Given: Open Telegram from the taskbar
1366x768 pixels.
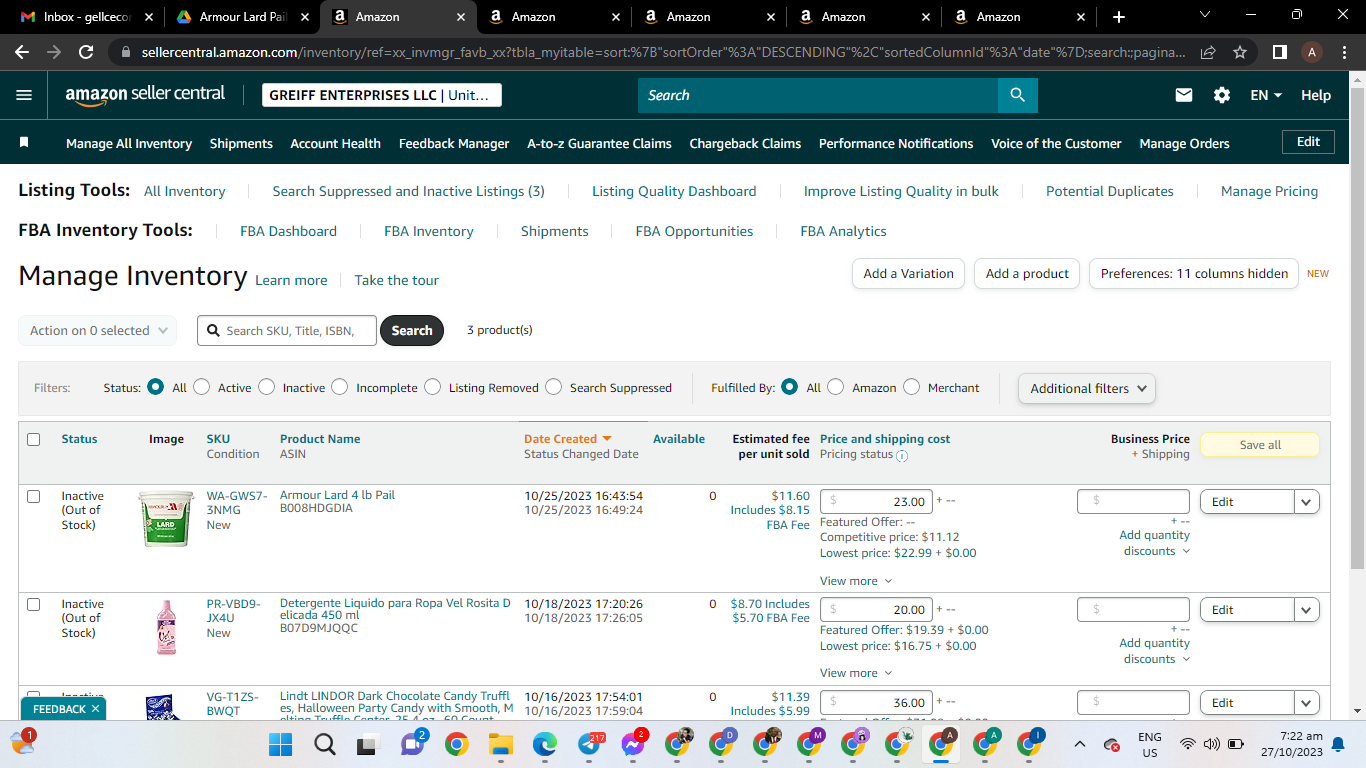Looking at the screenshot, I should tap(589, 744).
